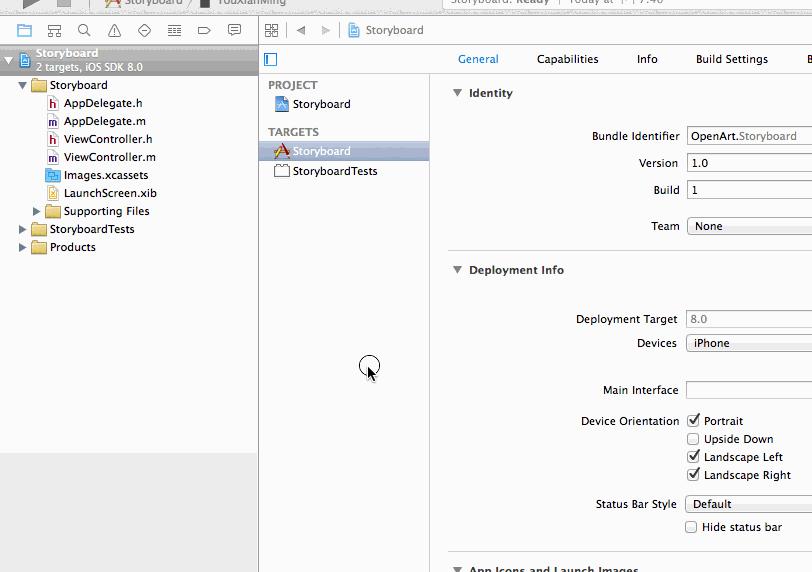
Task: Open the Debug navigator icon
Action: click(x=175, y=31)
